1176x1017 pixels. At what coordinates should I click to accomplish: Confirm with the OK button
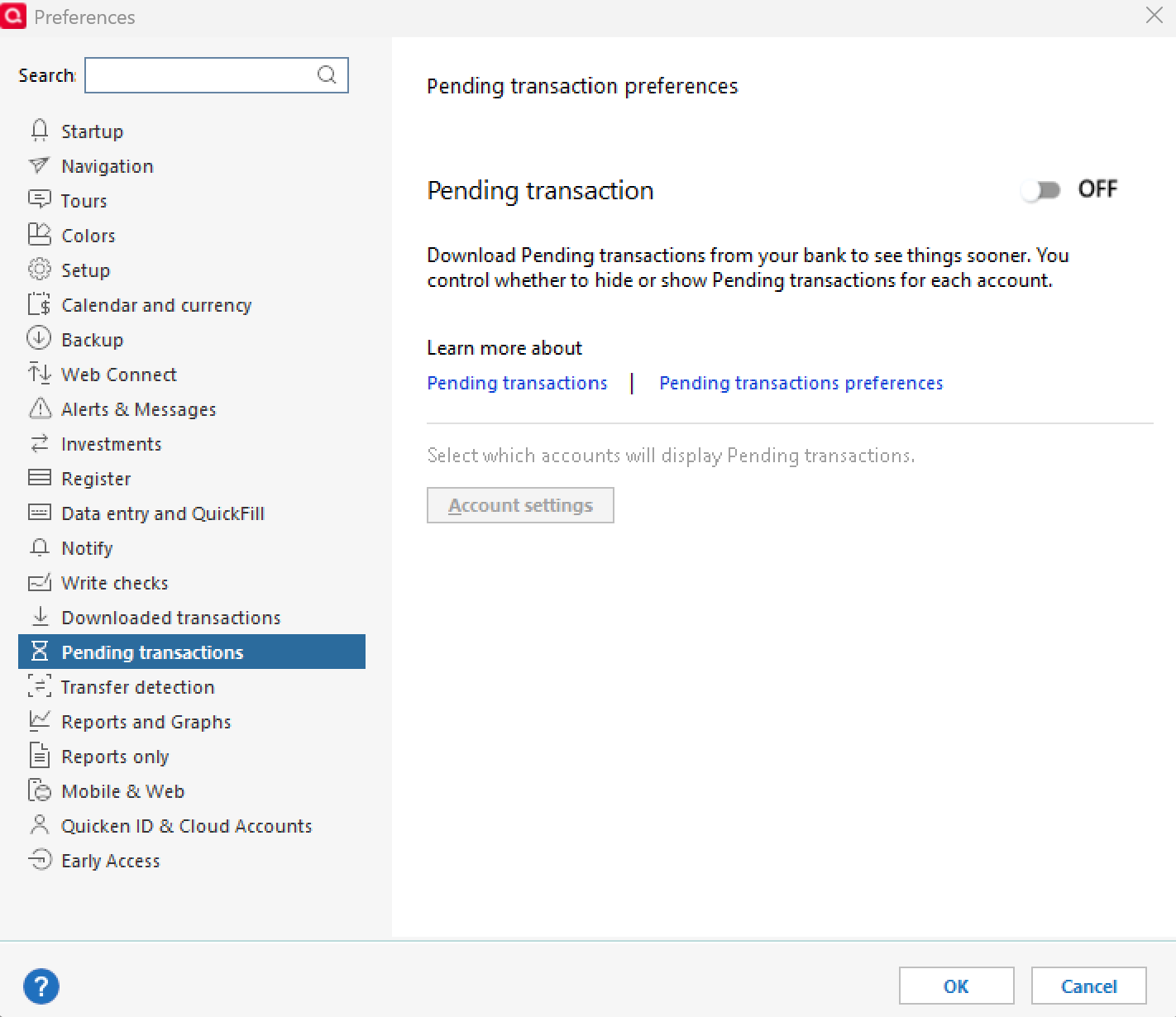click(x=956, y=986)
